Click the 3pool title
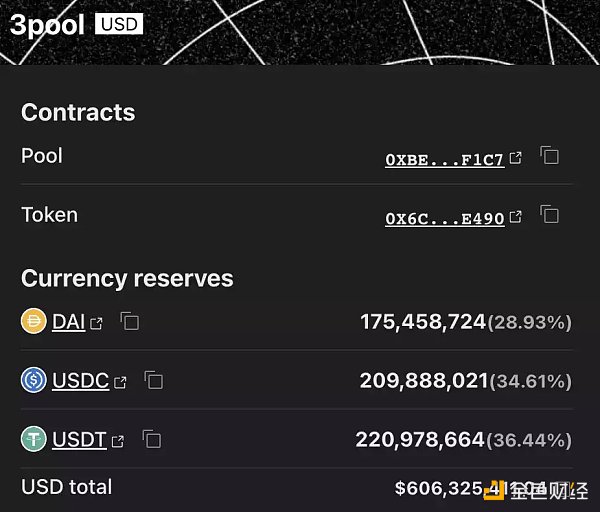 point(47,25)
